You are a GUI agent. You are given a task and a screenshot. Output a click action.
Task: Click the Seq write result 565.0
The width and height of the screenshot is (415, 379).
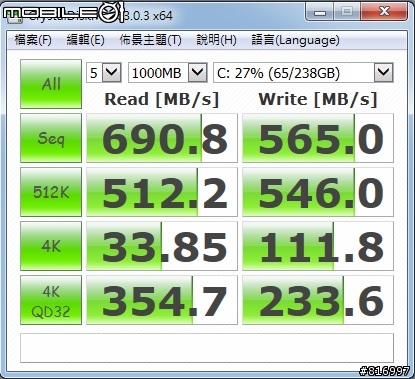(318, 138)
